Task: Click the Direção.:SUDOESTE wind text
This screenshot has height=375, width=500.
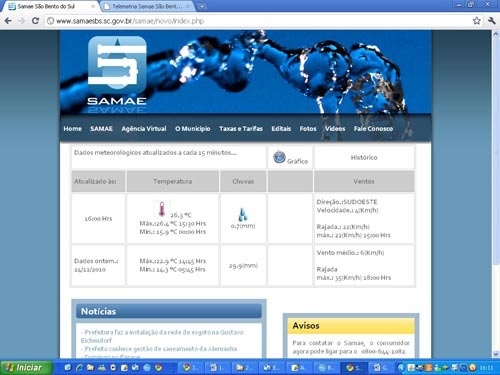Action: [x=347, y=202]
